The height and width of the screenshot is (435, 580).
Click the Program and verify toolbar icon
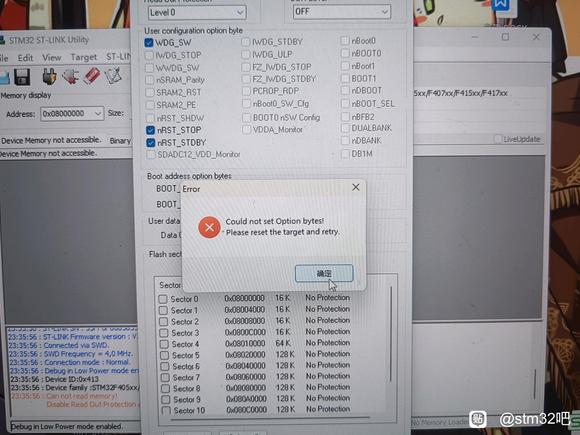113,76
